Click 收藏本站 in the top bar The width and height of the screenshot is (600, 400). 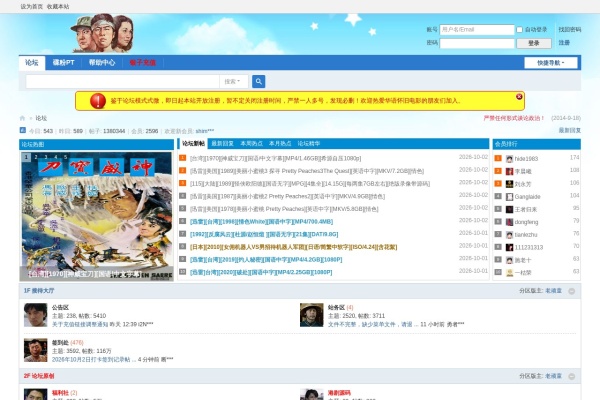58,7
